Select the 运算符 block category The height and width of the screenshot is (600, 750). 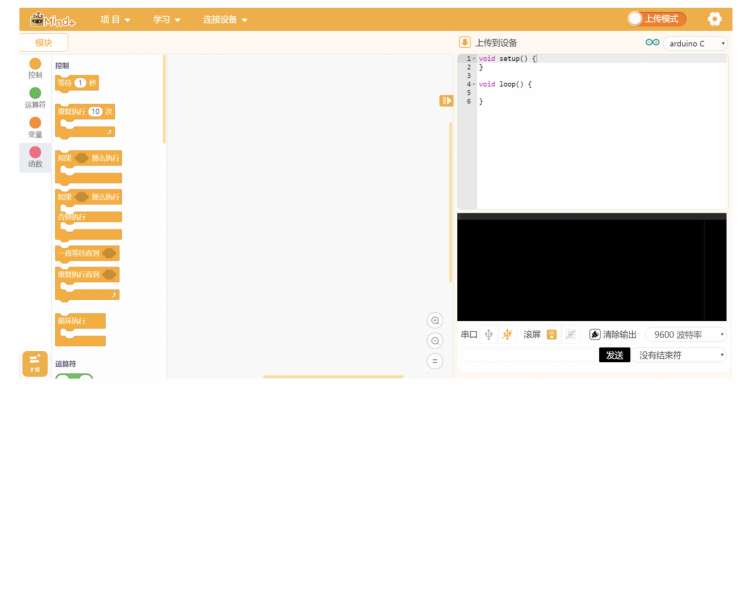tap(35, 98)
